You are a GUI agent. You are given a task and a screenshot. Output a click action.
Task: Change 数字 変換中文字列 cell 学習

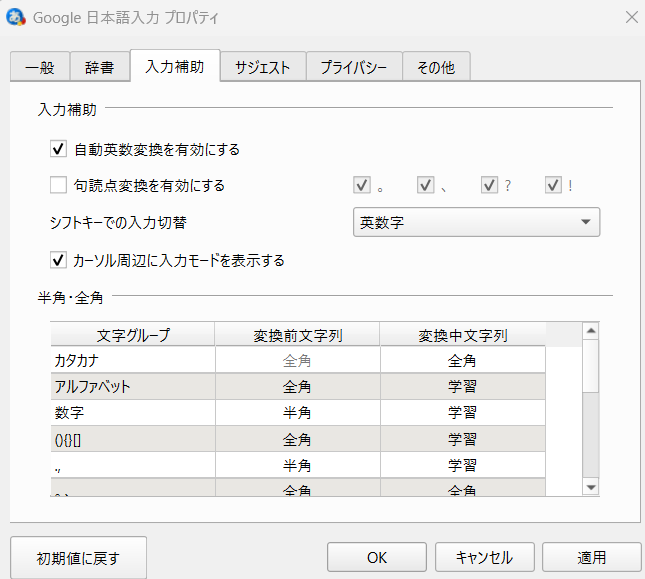pyautogui.click(x=463, y=412)
